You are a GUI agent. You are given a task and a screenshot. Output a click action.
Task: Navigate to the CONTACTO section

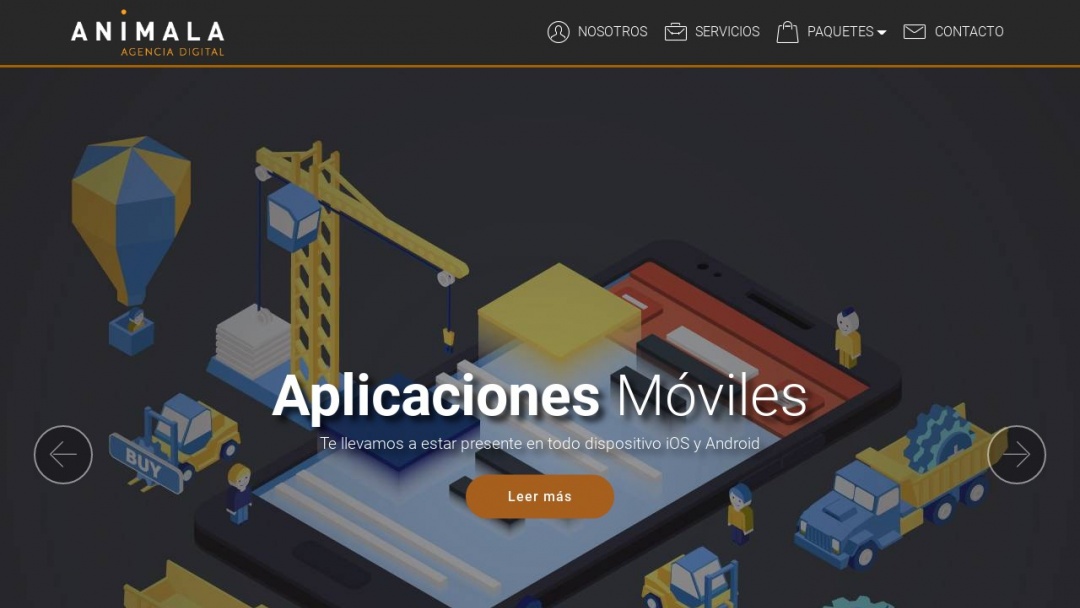pyautogui.click(x=968, y=31)
